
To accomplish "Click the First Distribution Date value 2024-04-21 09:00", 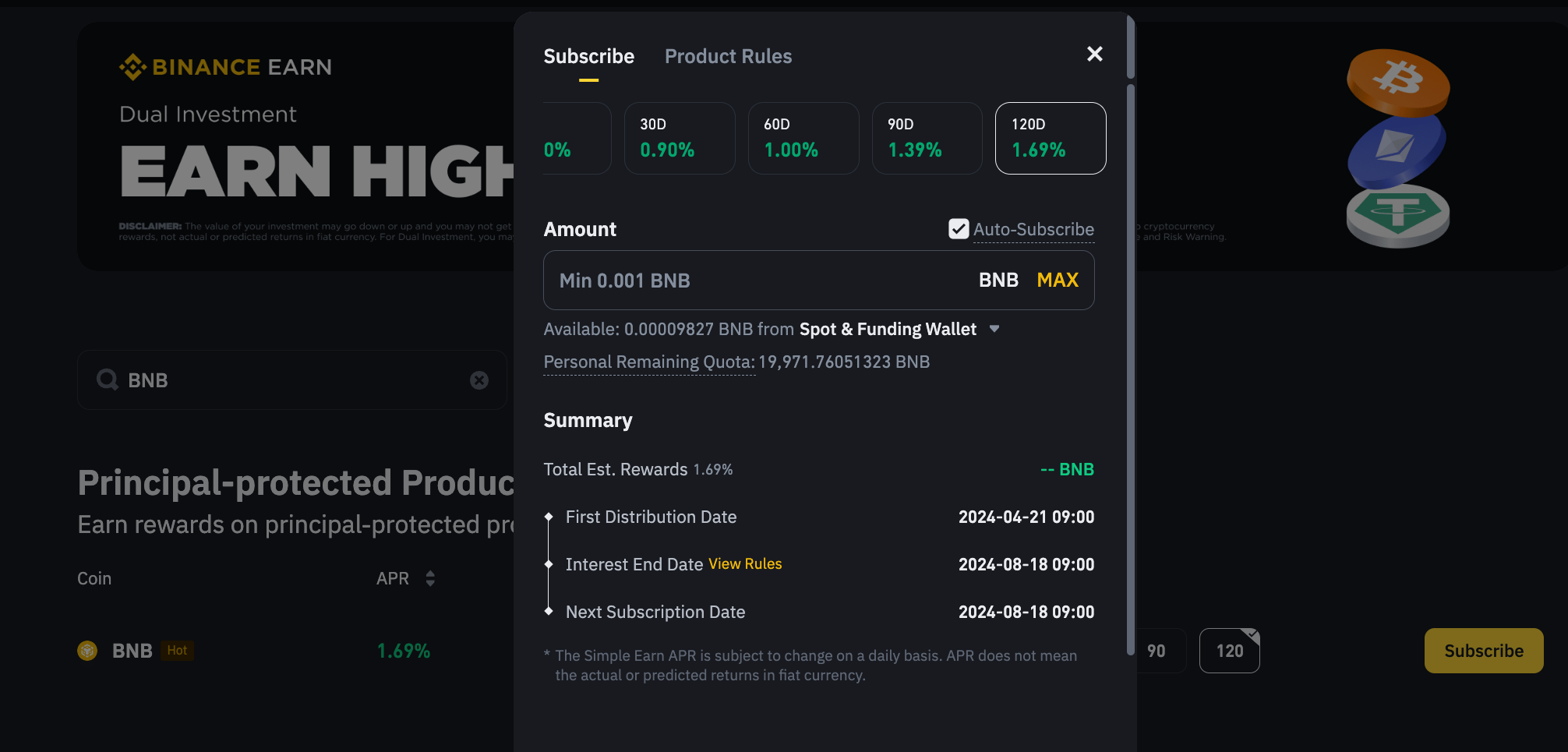I will (1026, 517).
